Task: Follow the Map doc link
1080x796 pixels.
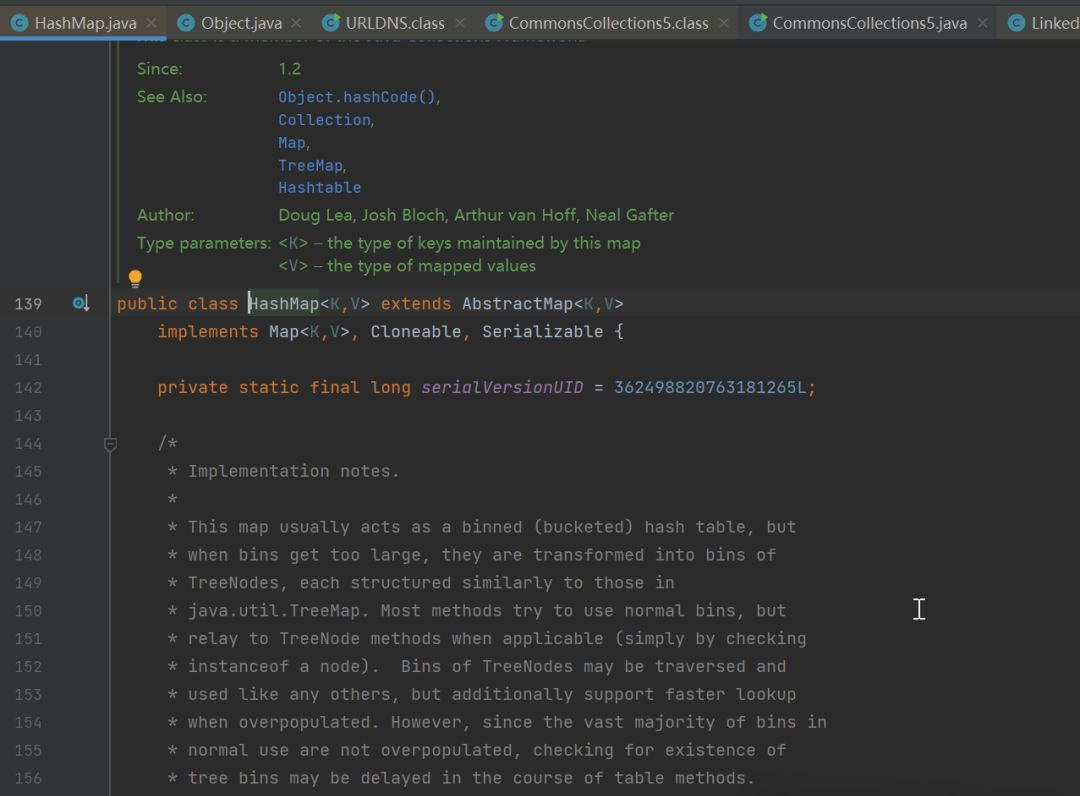Action: [x=292, y=143]
